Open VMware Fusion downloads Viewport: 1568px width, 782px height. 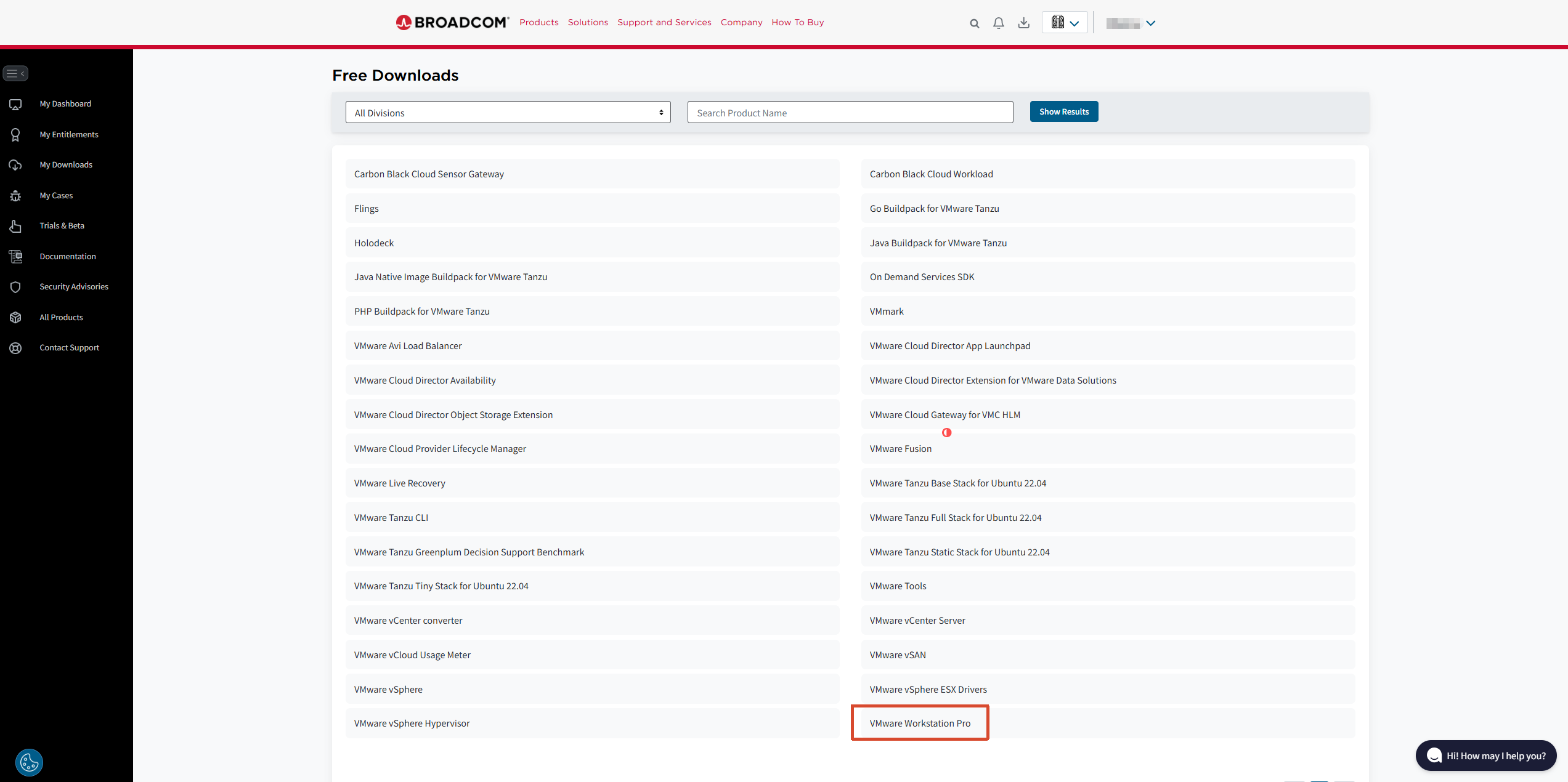pos(1108,449)
